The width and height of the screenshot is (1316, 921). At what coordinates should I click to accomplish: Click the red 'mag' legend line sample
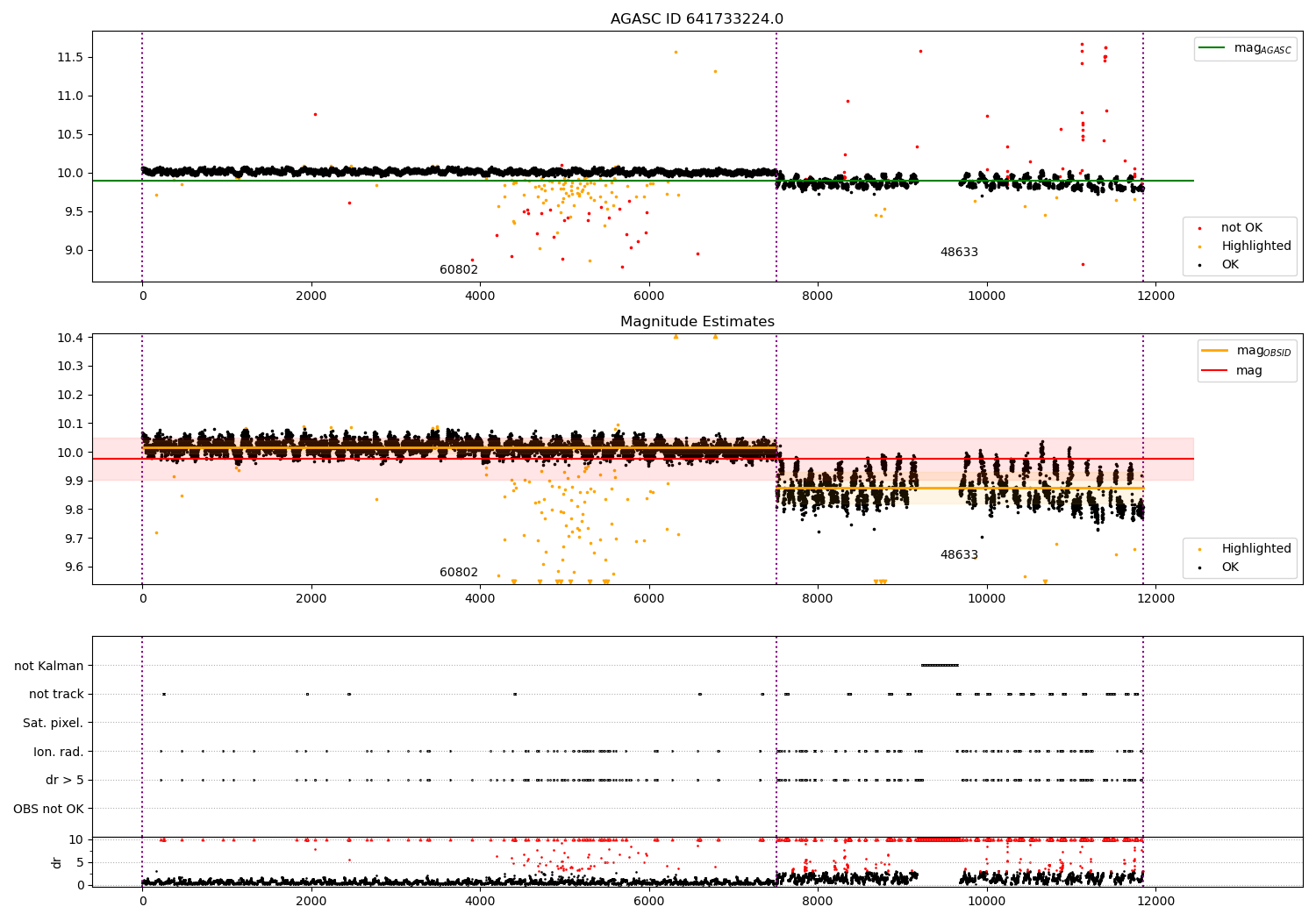[1215, 371]
